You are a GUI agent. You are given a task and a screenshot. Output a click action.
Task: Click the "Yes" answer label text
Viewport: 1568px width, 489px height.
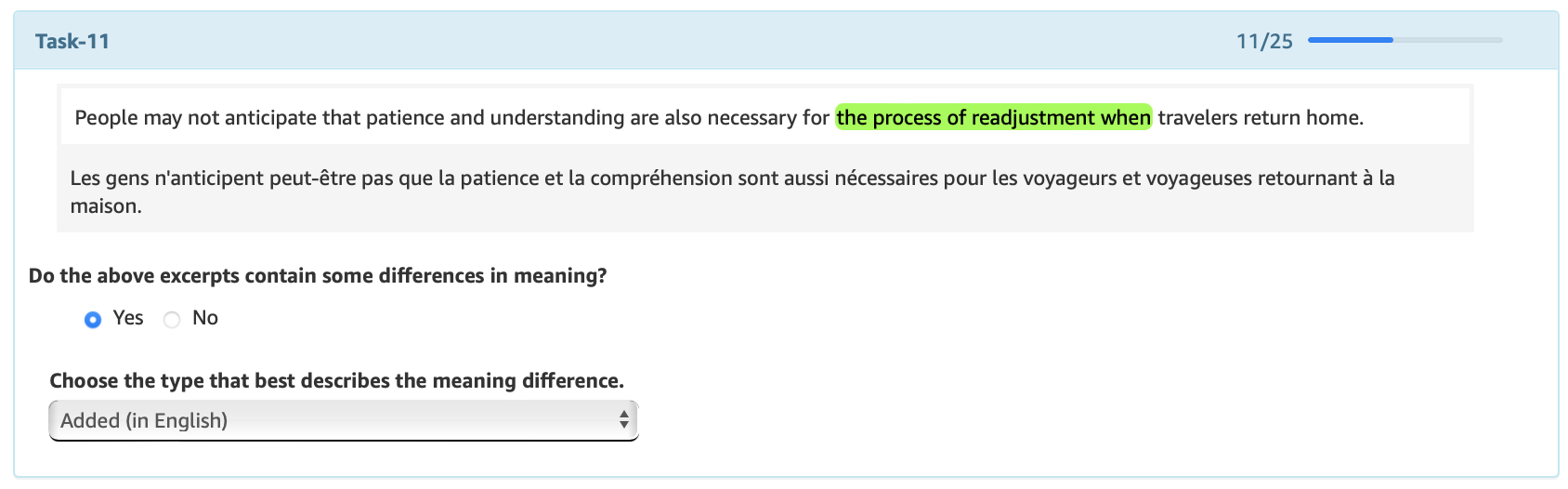[x=128, y=318]
